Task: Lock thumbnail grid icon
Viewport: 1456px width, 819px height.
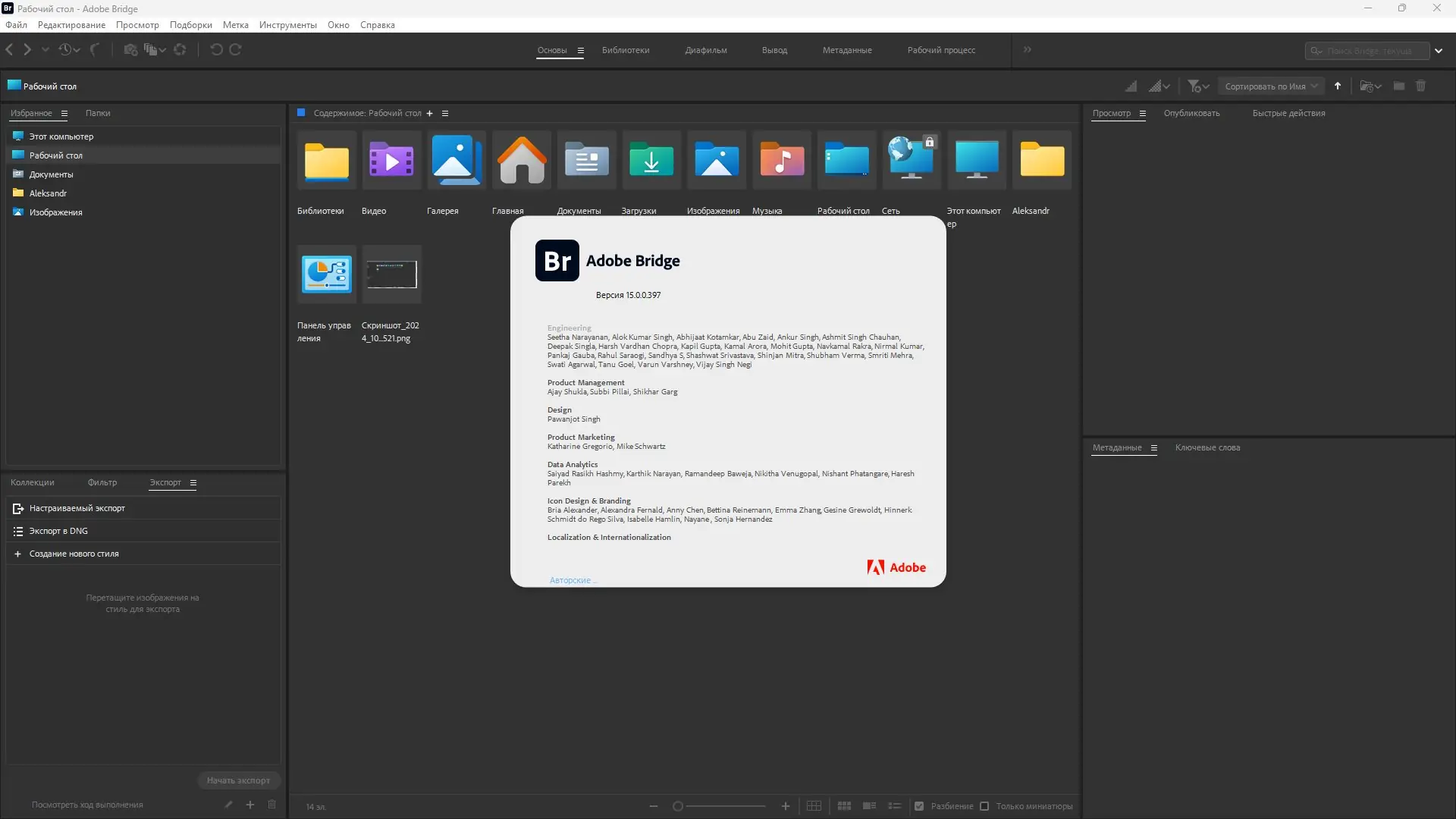Action: (x=814, y=806)
